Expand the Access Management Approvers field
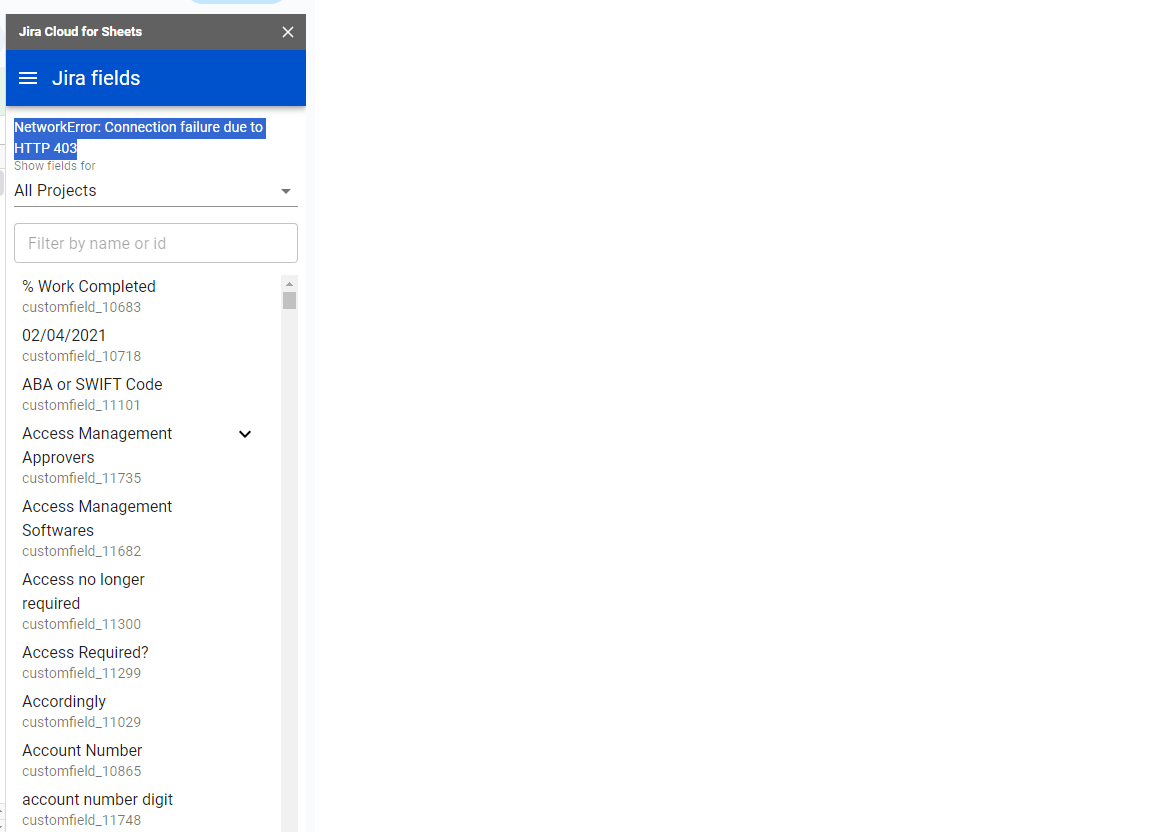This screenshot has width=1152, height=832. [245, 434]
